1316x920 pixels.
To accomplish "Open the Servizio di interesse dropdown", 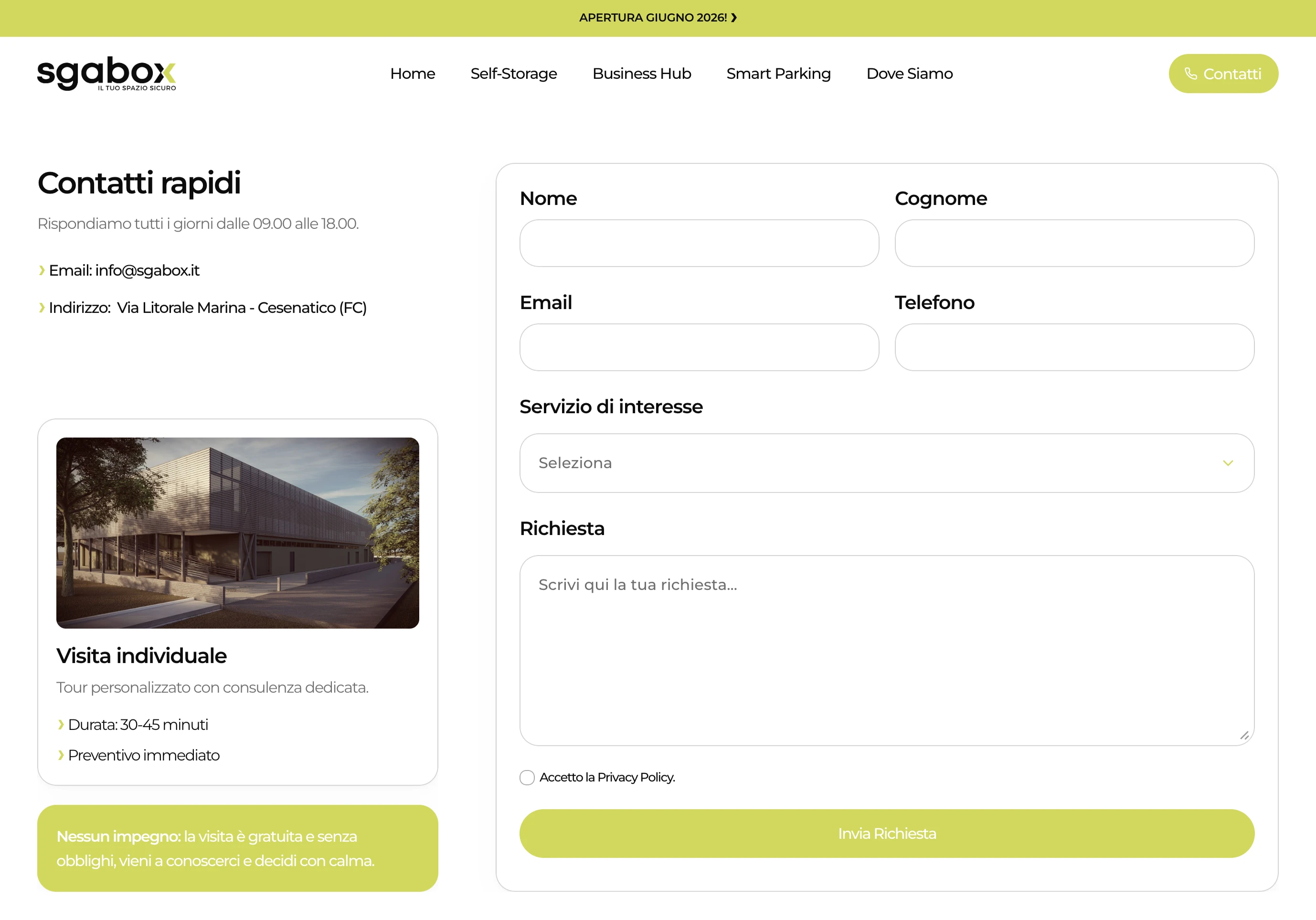I will point(860,463).
